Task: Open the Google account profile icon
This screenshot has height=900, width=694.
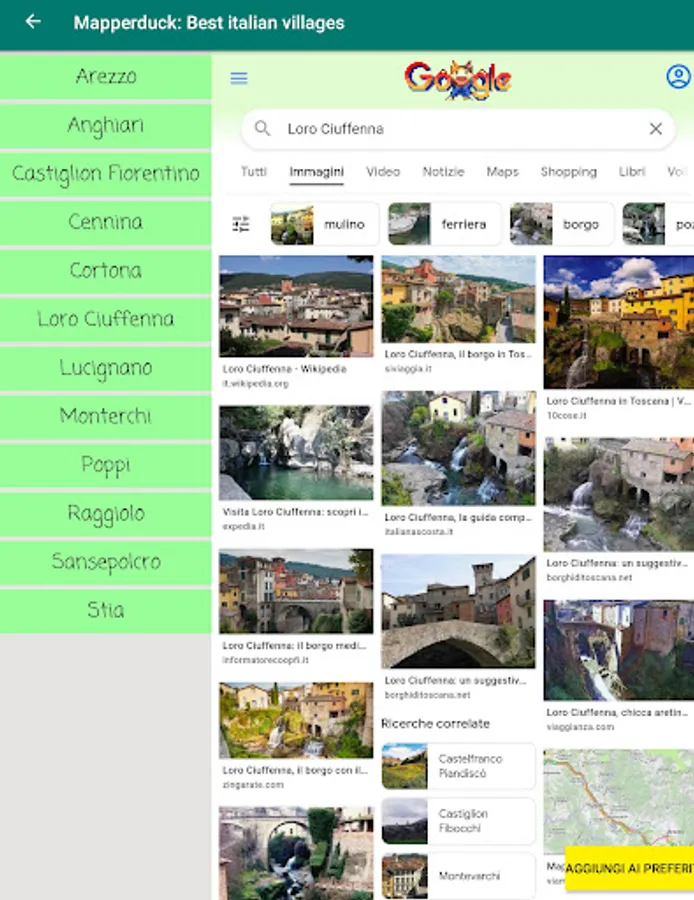Action: [x=678, y=76]
